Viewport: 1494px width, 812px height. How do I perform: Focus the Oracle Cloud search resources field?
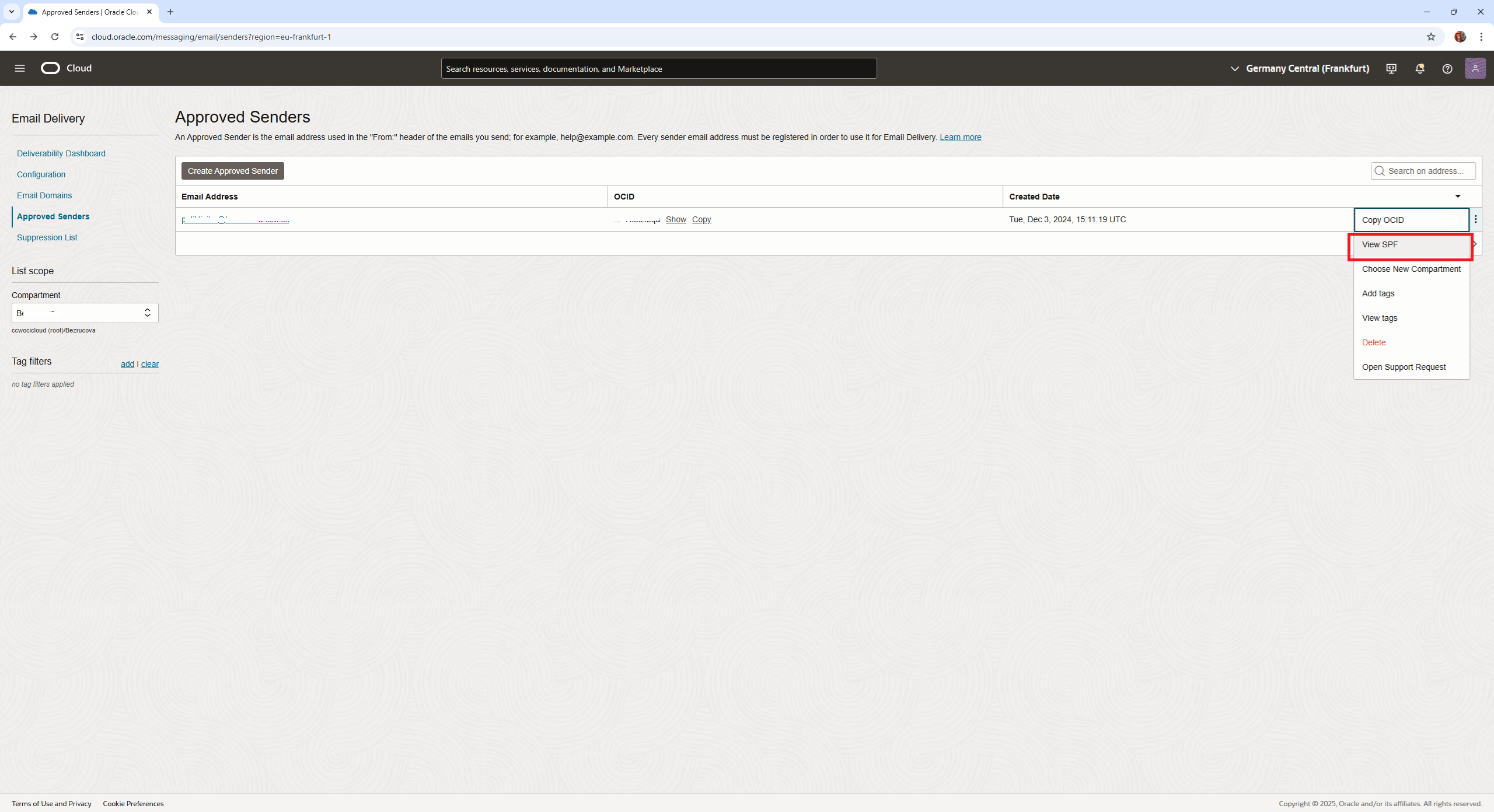point(659,68)
